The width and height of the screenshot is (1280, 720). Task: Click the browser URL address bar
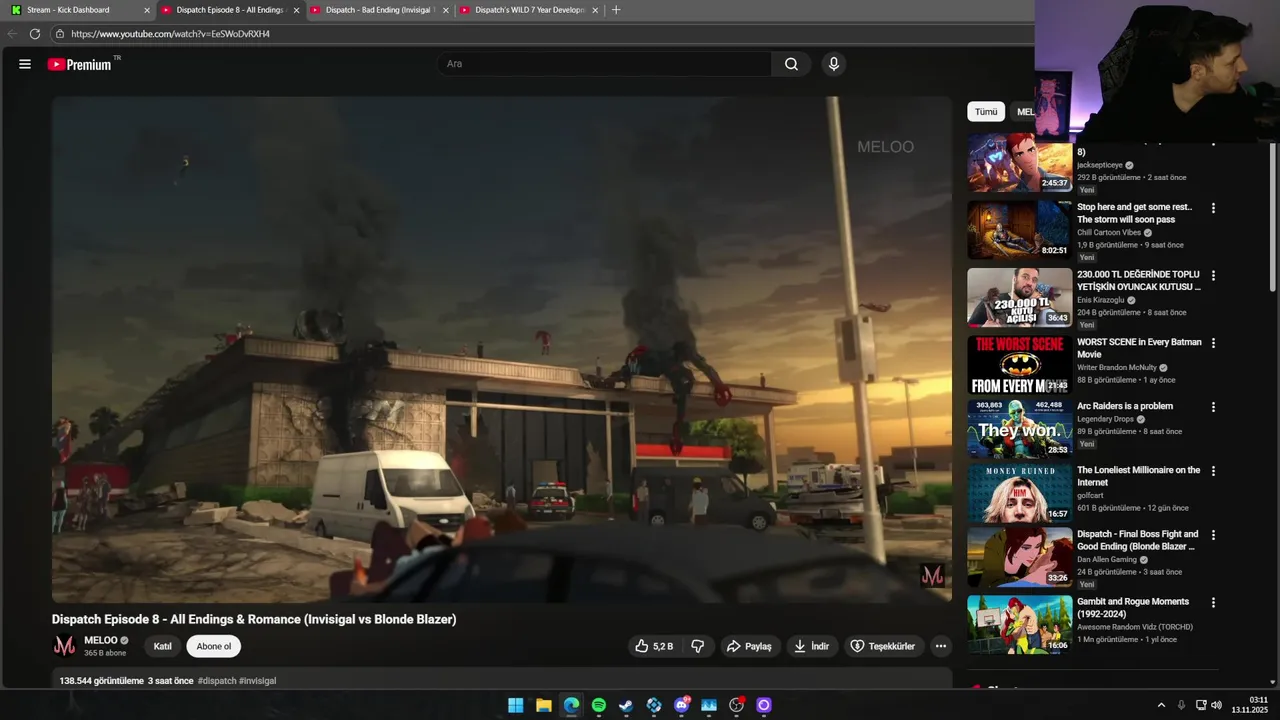click(540, 34)
